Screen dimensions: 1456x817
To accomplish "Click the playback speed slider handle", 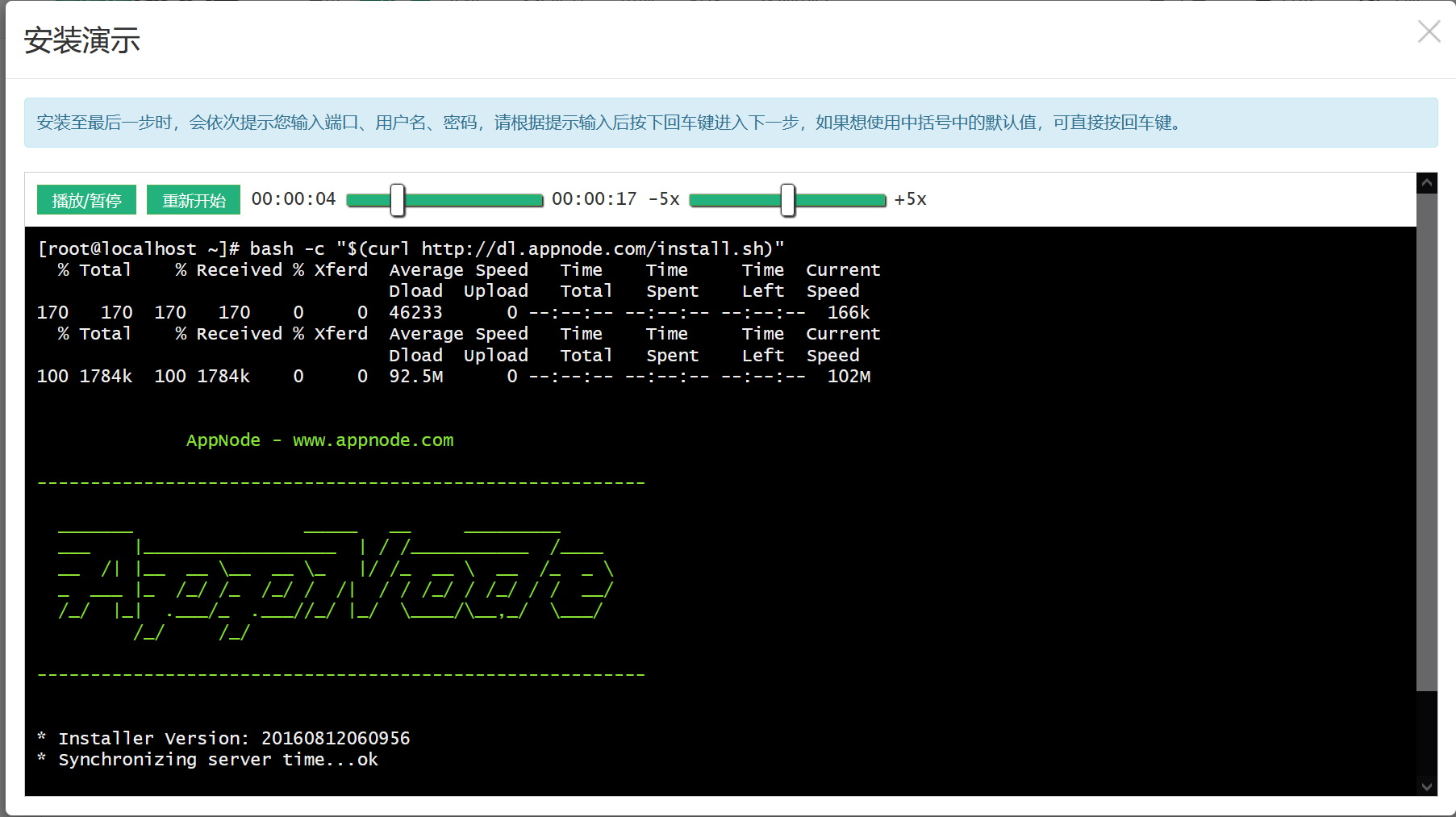I will pyautogui.click(x=787, y=200).
